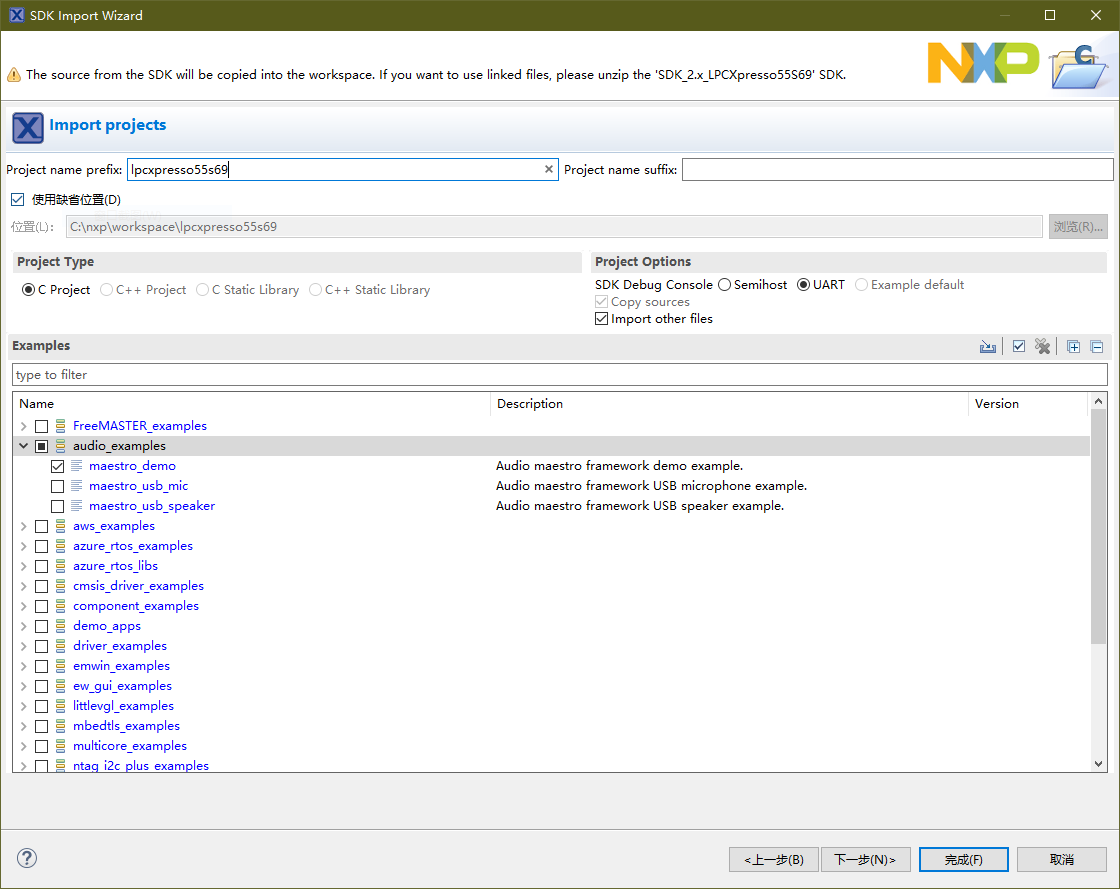
Task: Click the <上一步(B) back button
Action: pyautogui.click(x=774, y=860)
